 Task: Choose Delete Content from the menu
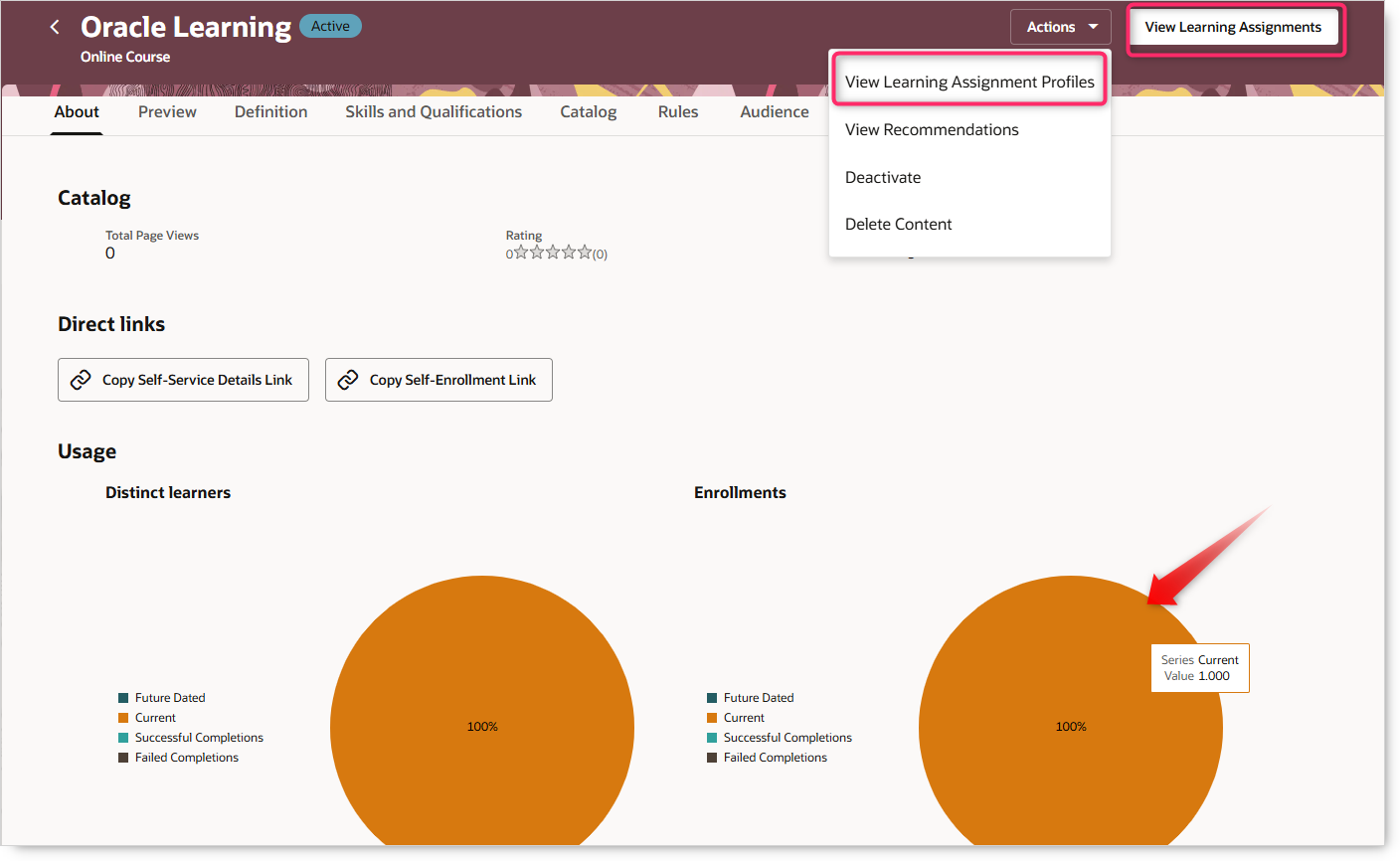pyautogui.click(x=899, y=224)
